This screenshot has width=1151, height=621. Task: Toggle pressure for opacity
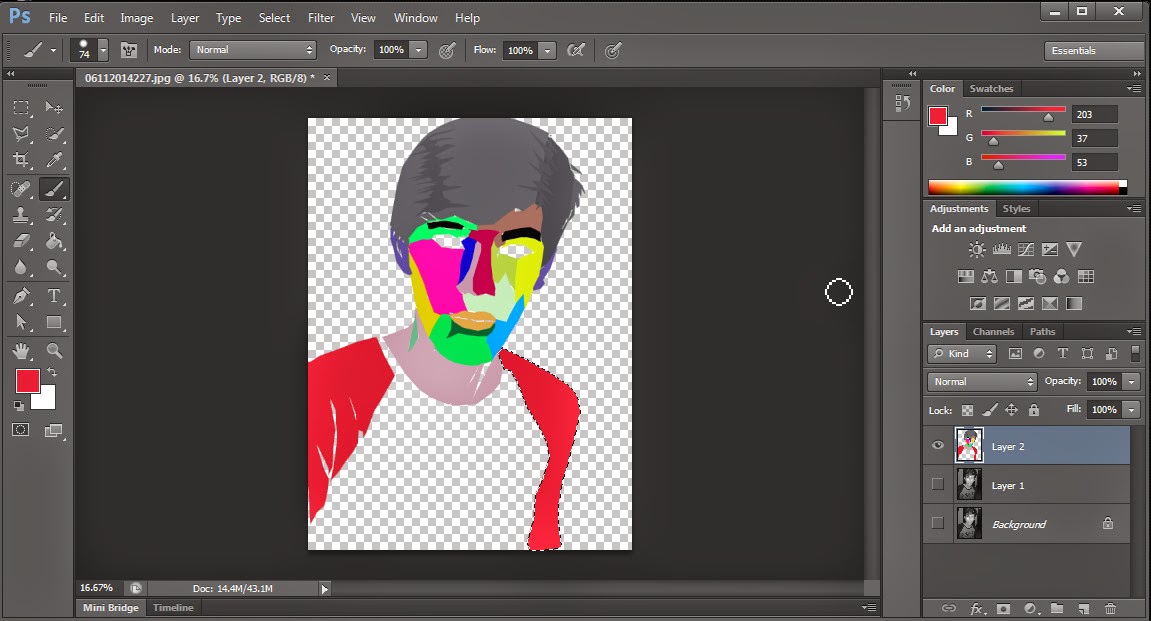[447, 50]
